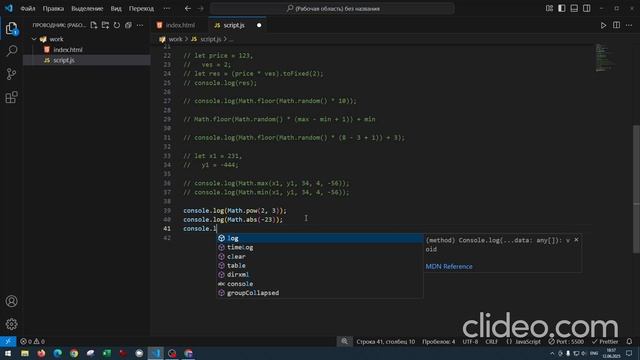Click the Port: 5500 status
This screenshot has width=640, height=360.
(x=566, y=341)
